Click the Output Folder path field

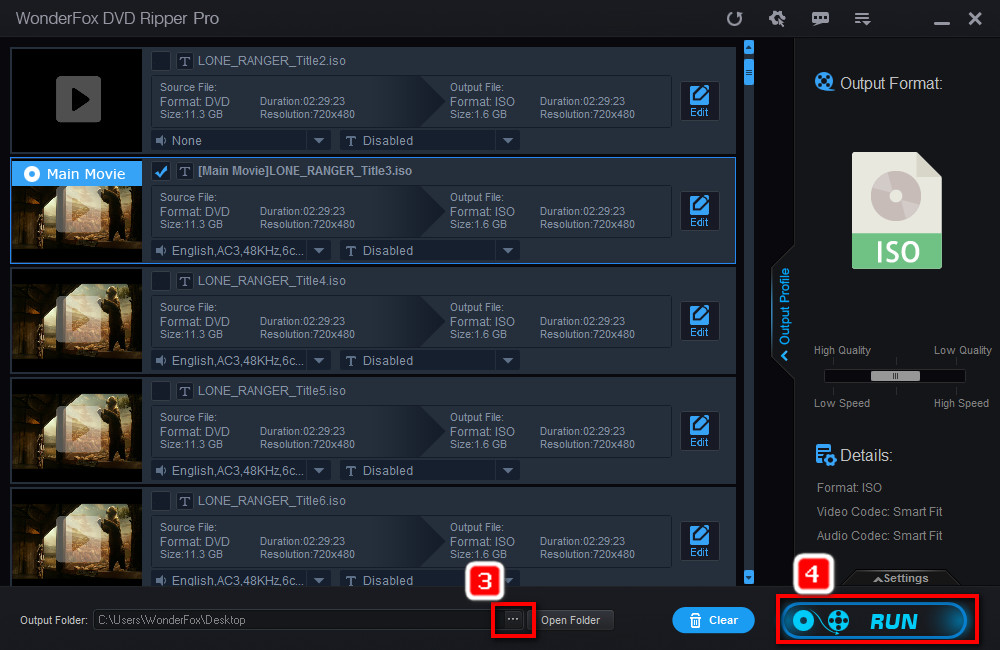[297, 619]
